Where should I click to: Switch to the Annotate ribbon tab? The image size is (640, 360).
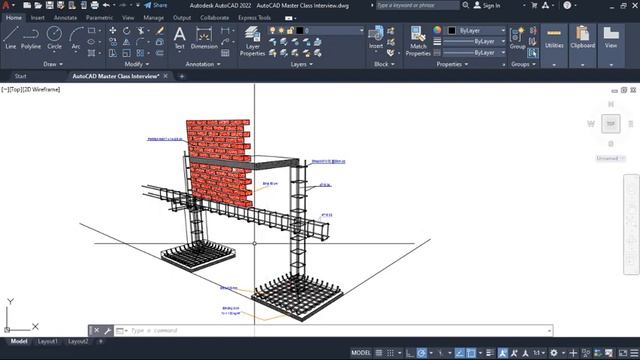(x=65, y=18)
